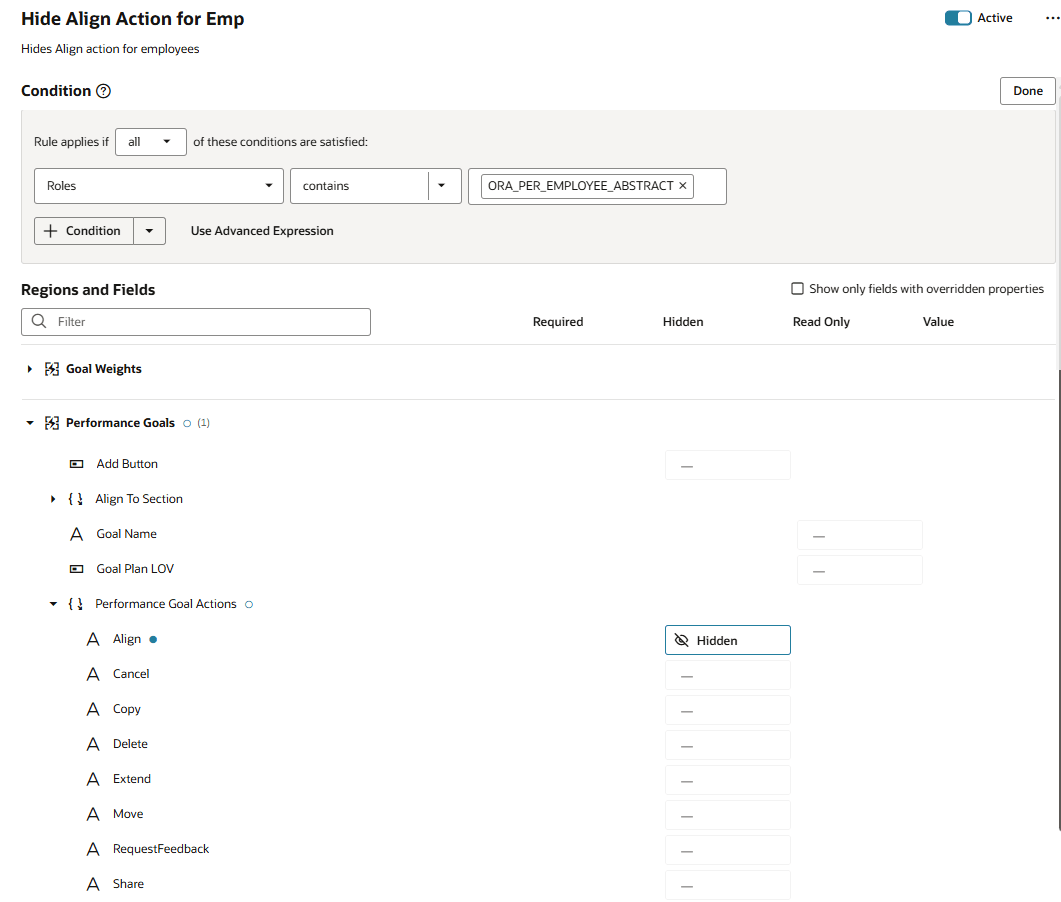Click the magnifier icon in the Filter box
The height and width of the screenshot is (902, 1061).
(38, 322)
